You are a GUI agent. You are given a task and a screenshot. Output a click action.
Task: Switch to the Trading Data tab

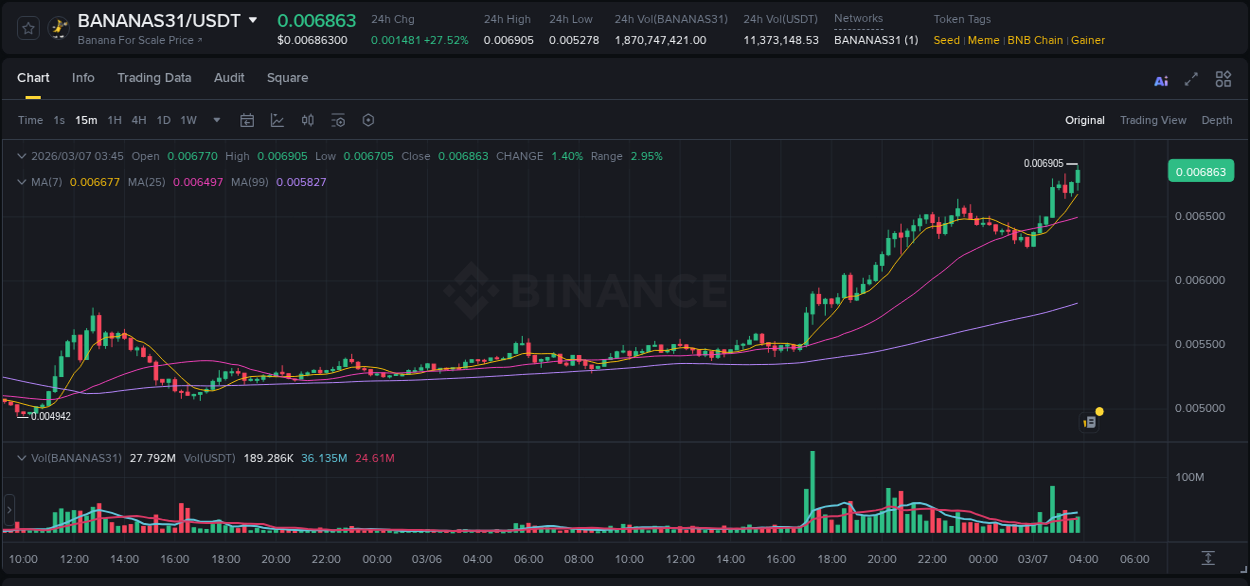pos(154,78)
